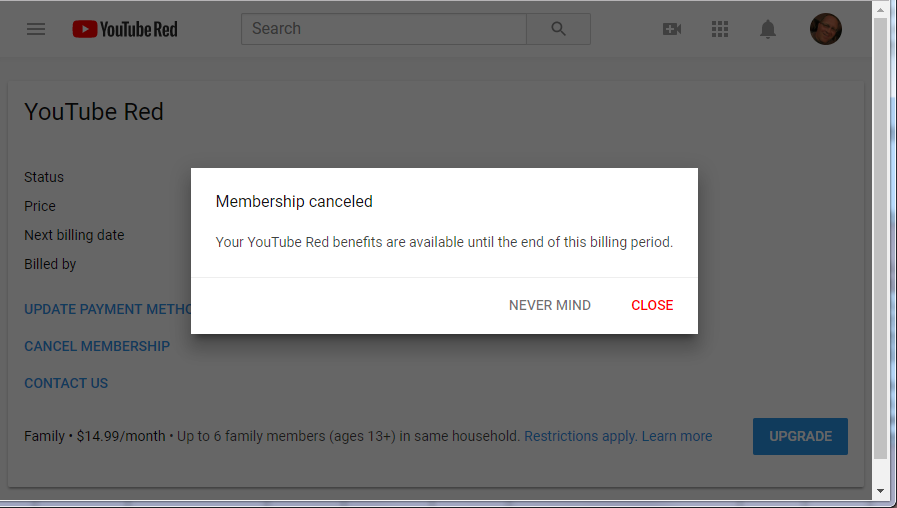
Task: Click the vertical scrollbar thumb
Action: (880, 238)
